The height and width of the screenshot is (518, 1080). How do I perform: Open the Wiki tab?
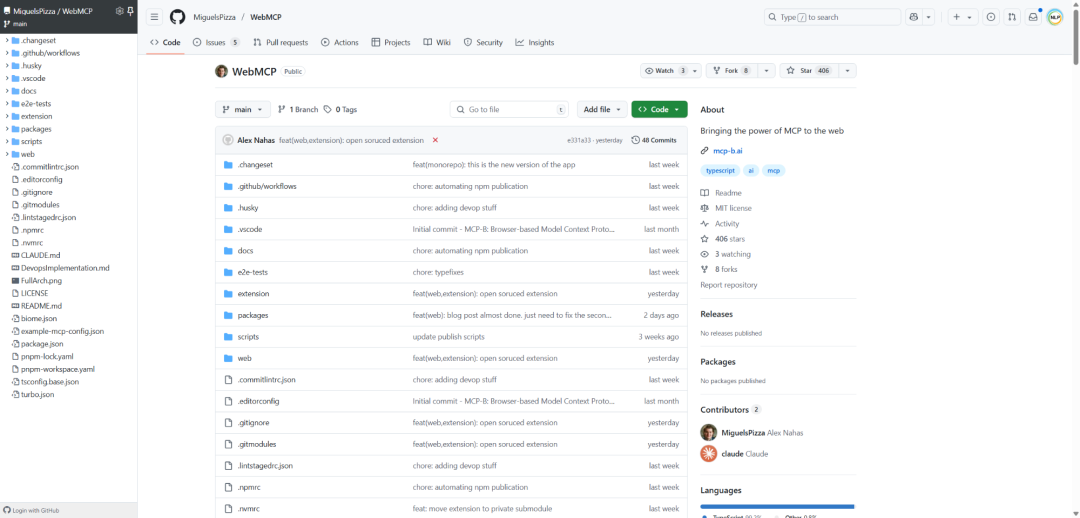click(x=437, y=43)
